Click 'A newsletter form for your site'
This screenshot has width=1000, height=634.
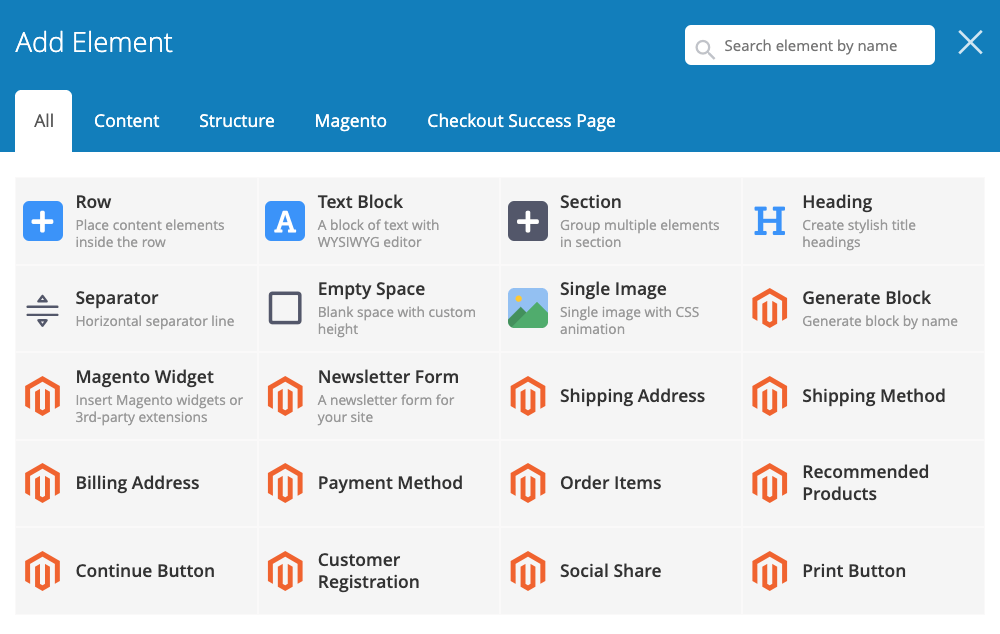point(386,409)
